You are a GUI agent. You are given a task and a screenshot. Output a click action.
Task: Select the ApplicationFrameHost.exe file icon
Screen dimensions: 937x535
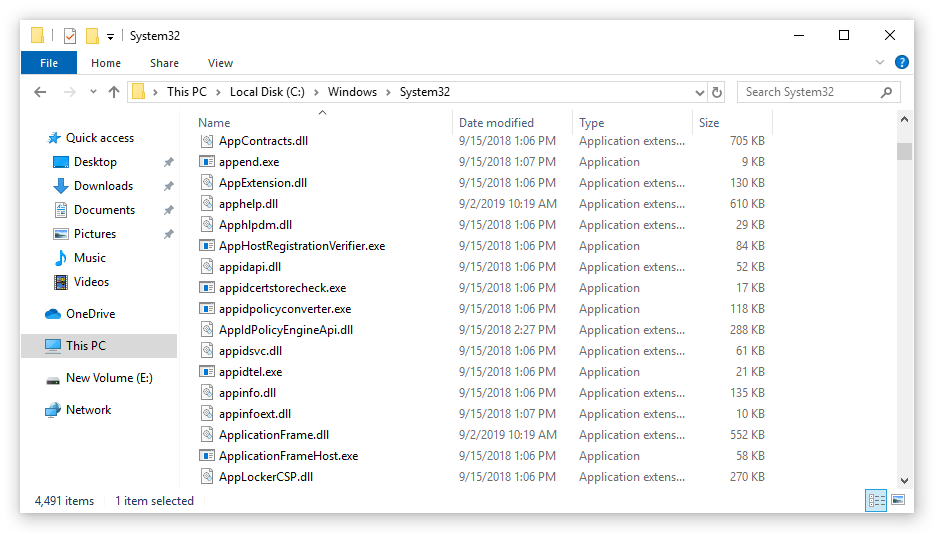click(207, 456)
